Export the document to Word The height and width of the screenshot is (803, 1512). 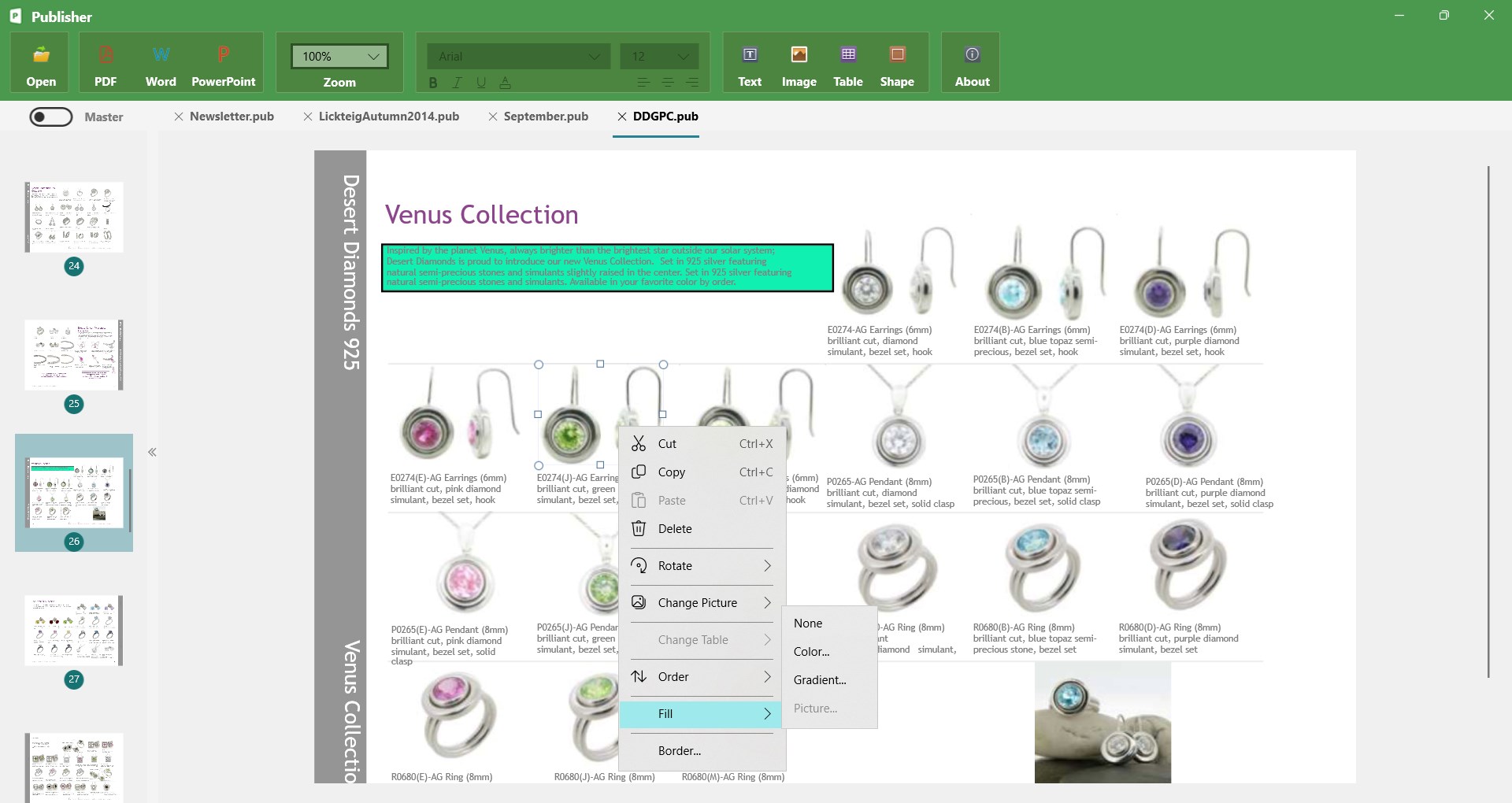click(x=161, y=63)
